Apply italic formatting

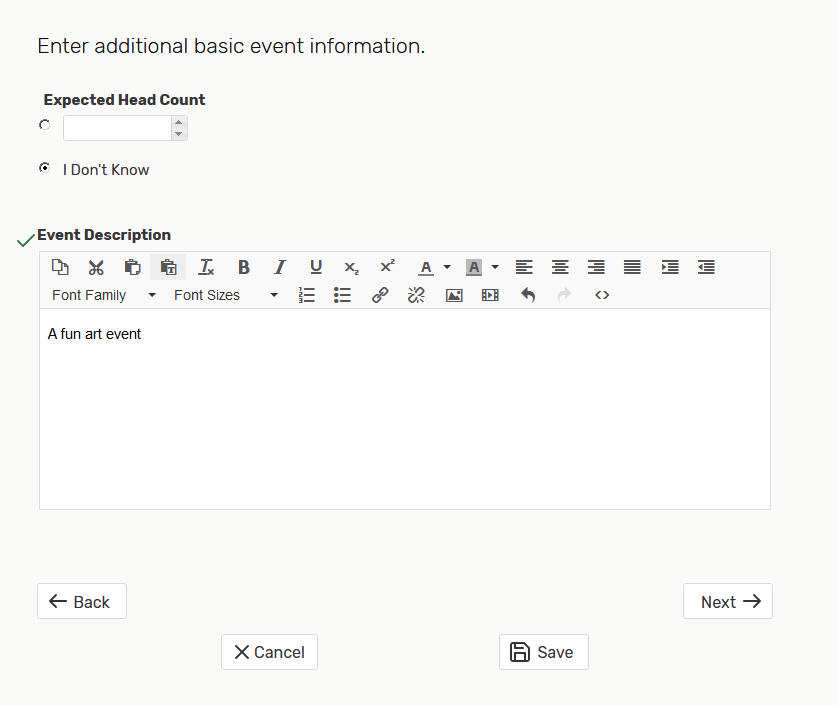[x=280, y=267]
